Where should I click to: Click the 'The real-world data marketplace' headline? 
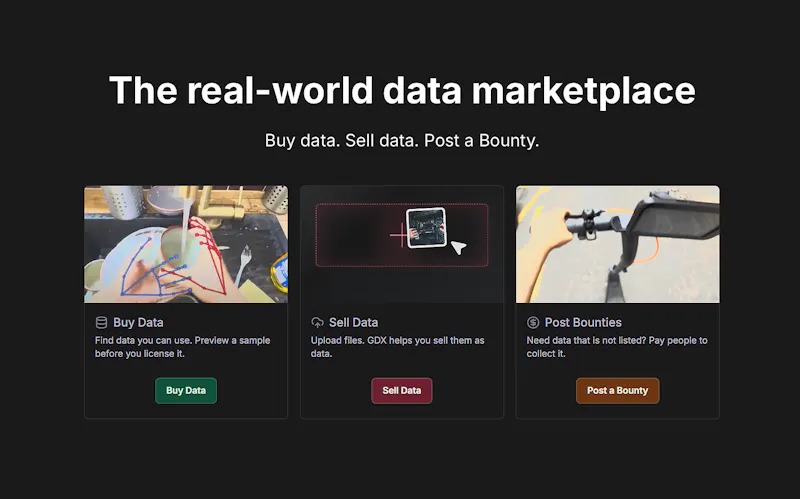coord(402,90)
